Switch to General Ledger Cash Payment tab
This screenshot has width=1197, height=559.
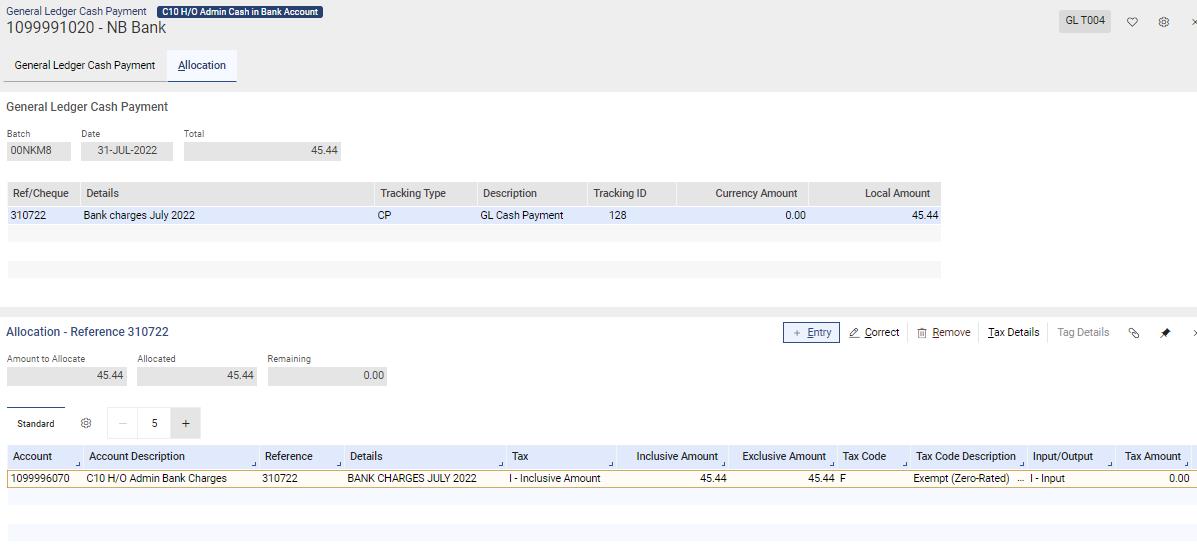85,66
